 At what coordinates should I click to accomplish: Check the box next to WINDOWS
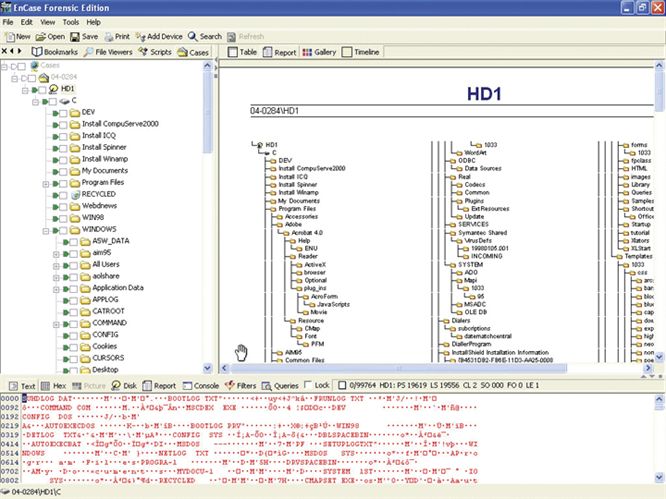click(x=63, y=230)
